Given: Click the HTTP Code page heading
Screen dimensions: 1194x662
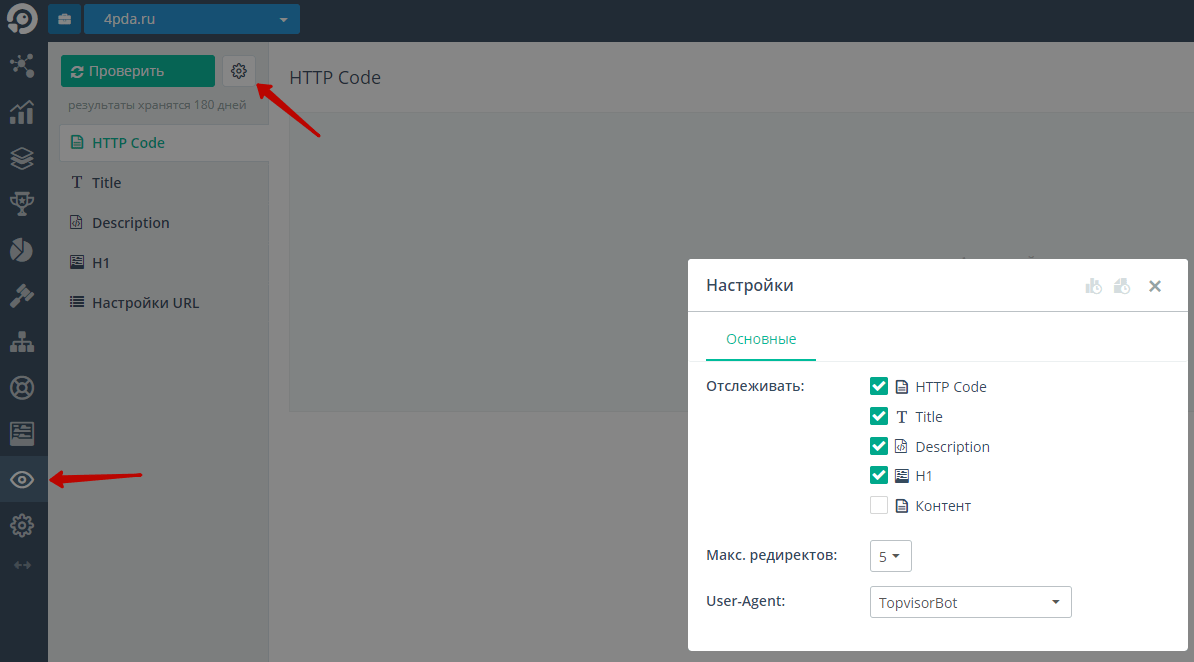Looking at the screenshot, I should [335, 78].
